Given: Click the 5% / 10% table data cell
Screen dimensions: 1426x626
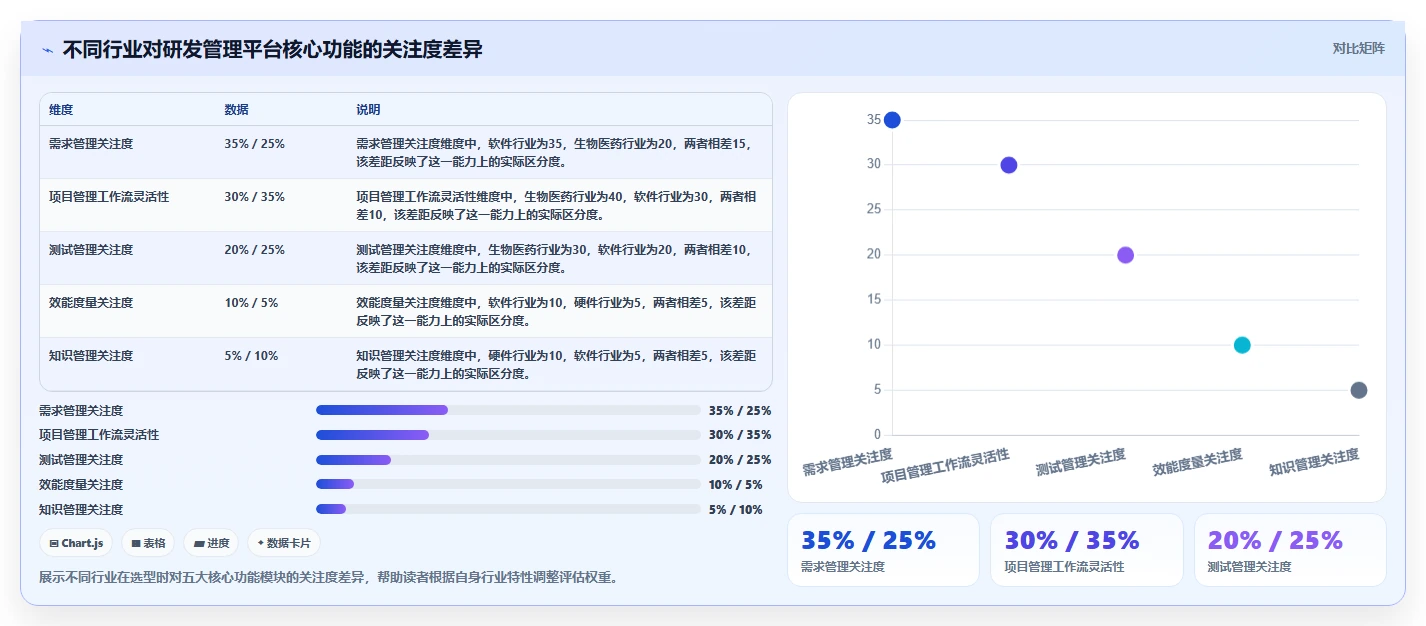Looking at the screenshot, I should (251, 356).
